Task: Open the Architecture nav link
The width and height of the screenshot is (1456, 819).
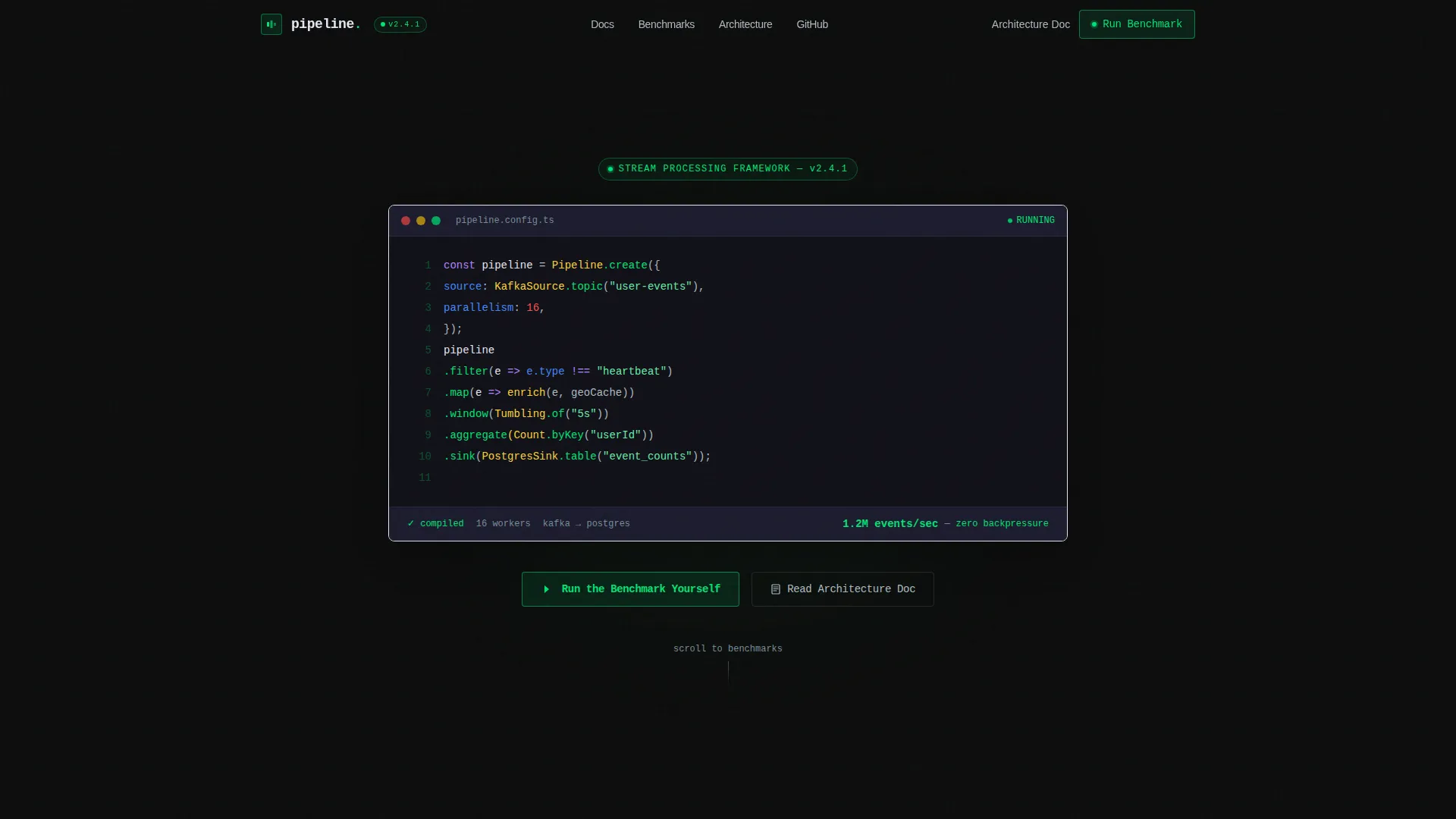Action: (745, 24)
